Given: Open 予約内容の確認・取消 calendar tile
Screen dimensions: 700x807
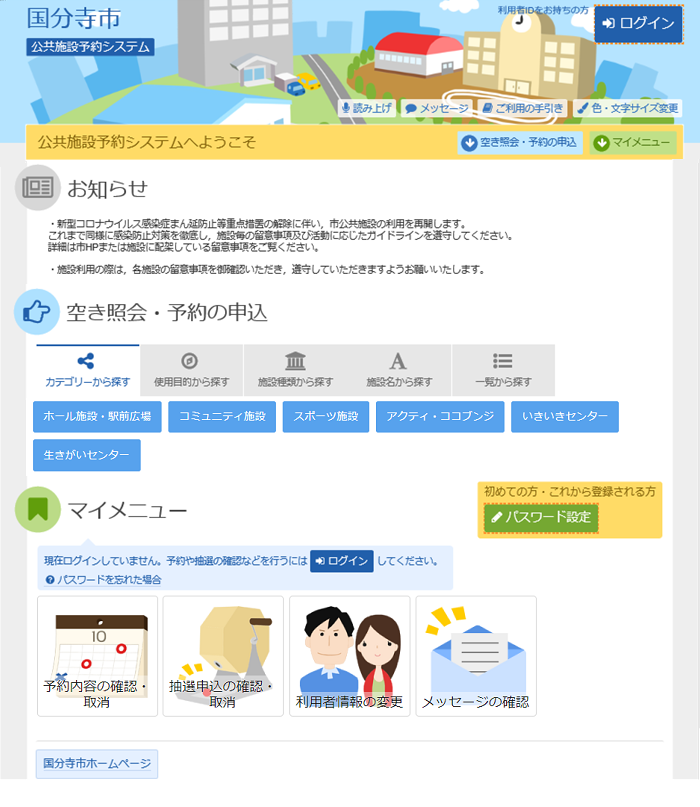Looking at the screenshot, I should 97,656.
